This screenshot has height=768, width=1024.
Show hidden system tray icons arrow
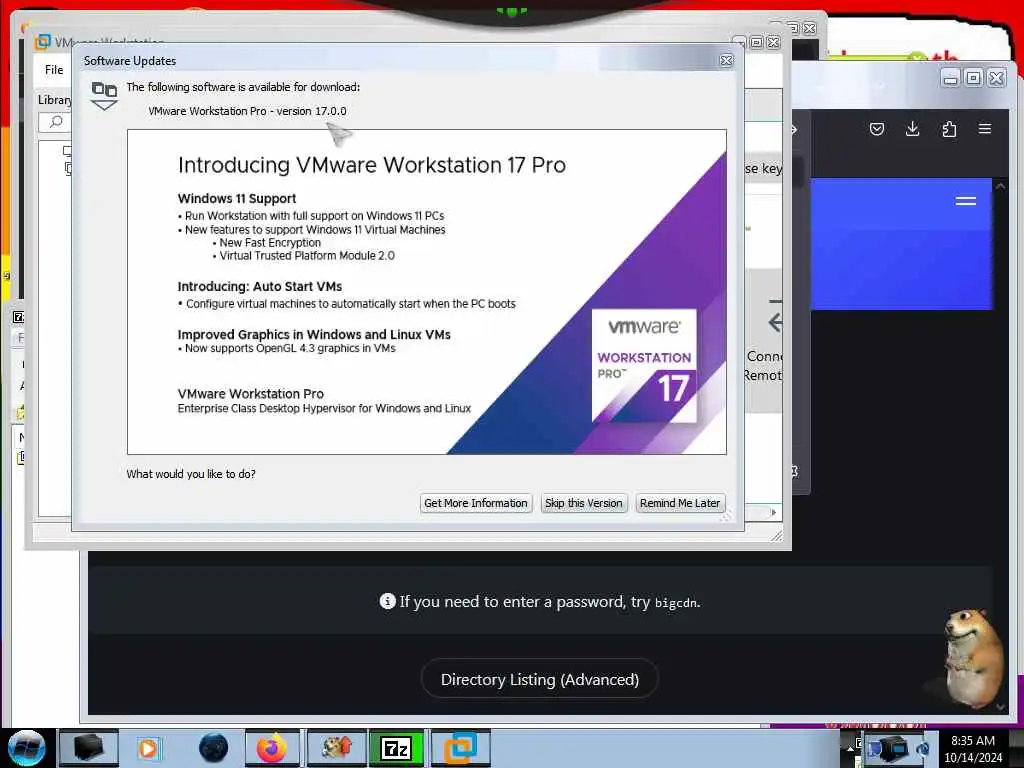[x=850, y=748]
